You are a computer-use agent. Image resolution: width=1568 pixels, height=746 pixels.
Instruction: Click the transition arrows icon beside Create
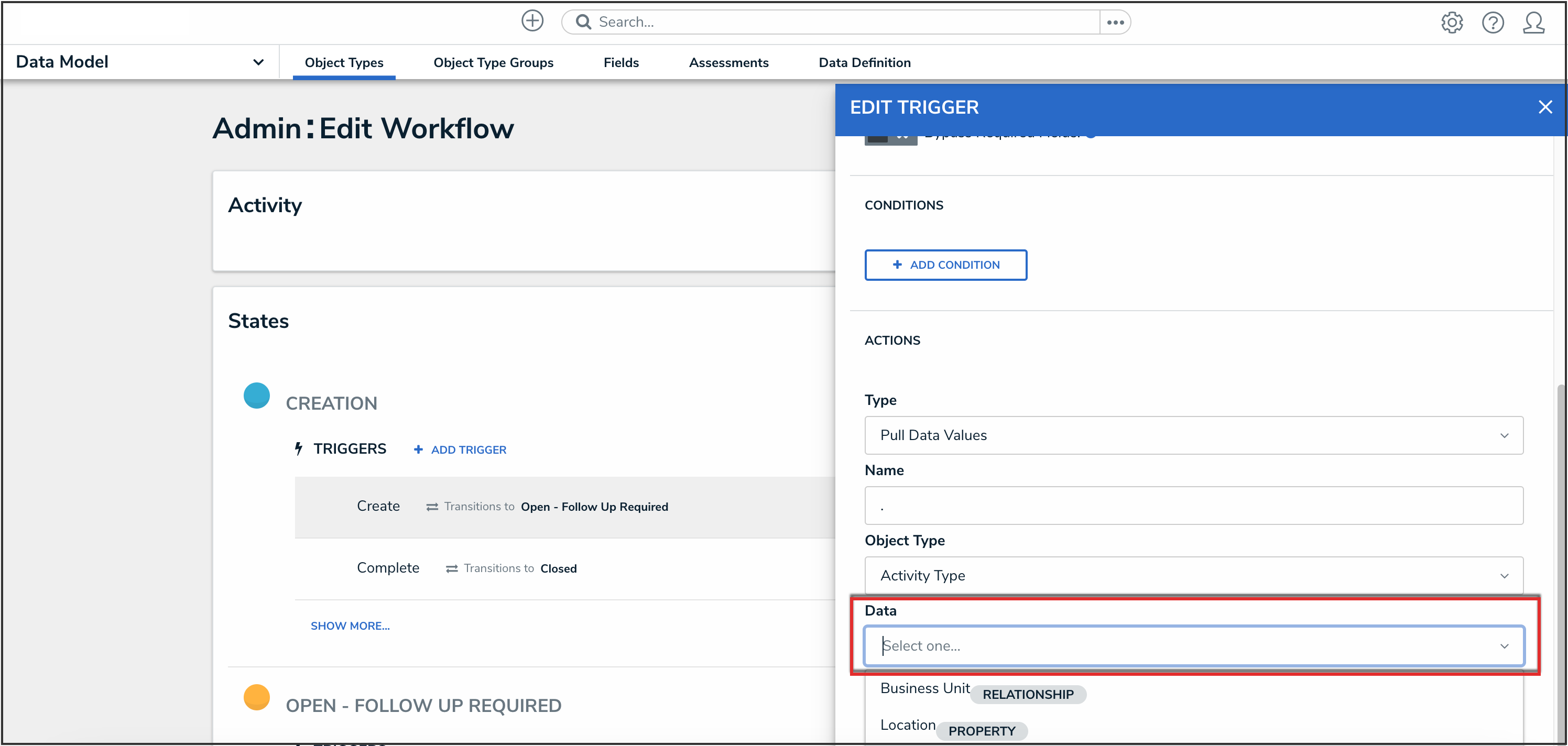tap(432, 507)
